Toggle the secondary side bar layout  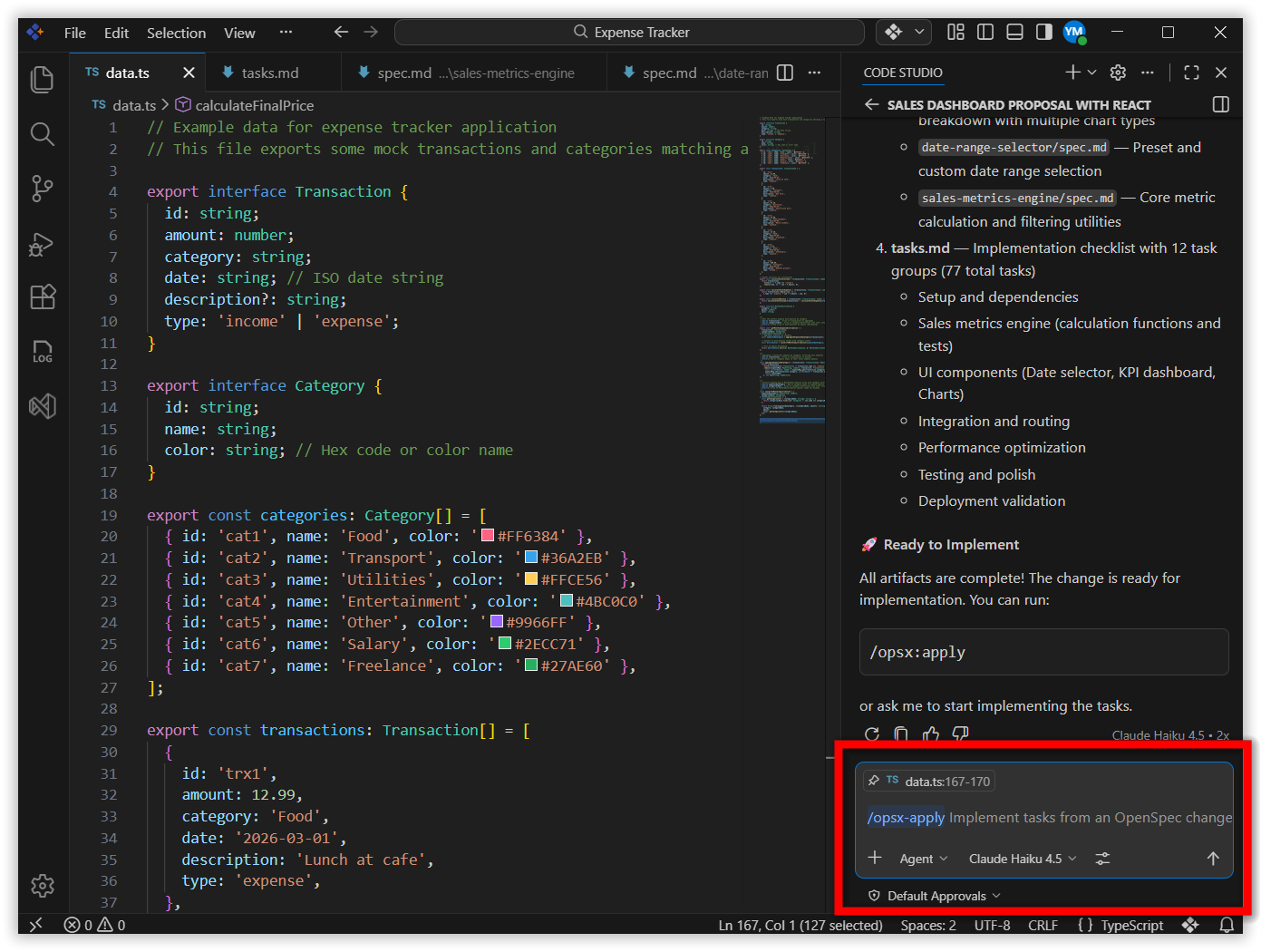tap(1044, 33)
